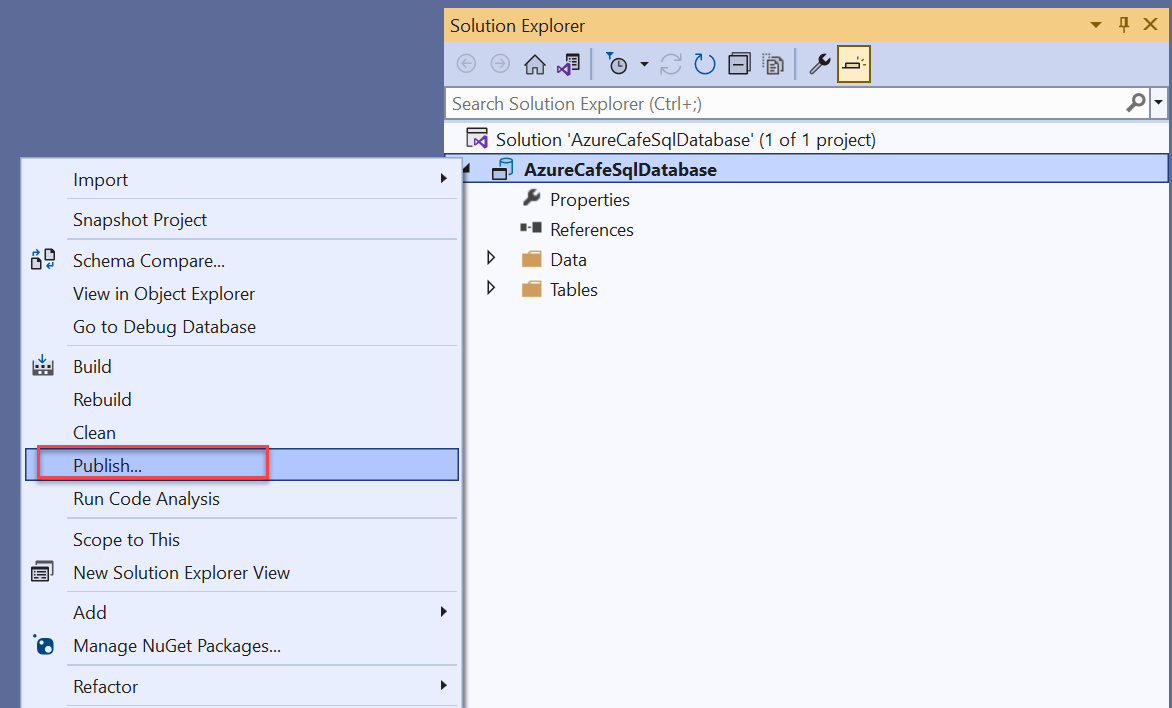Switch between solutions and folder views icon
This screenshot has height=708, width=1172.
569,64
